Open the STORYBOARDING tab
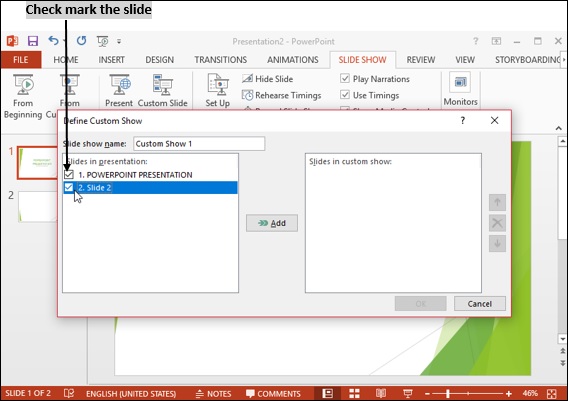 [527, 60]
